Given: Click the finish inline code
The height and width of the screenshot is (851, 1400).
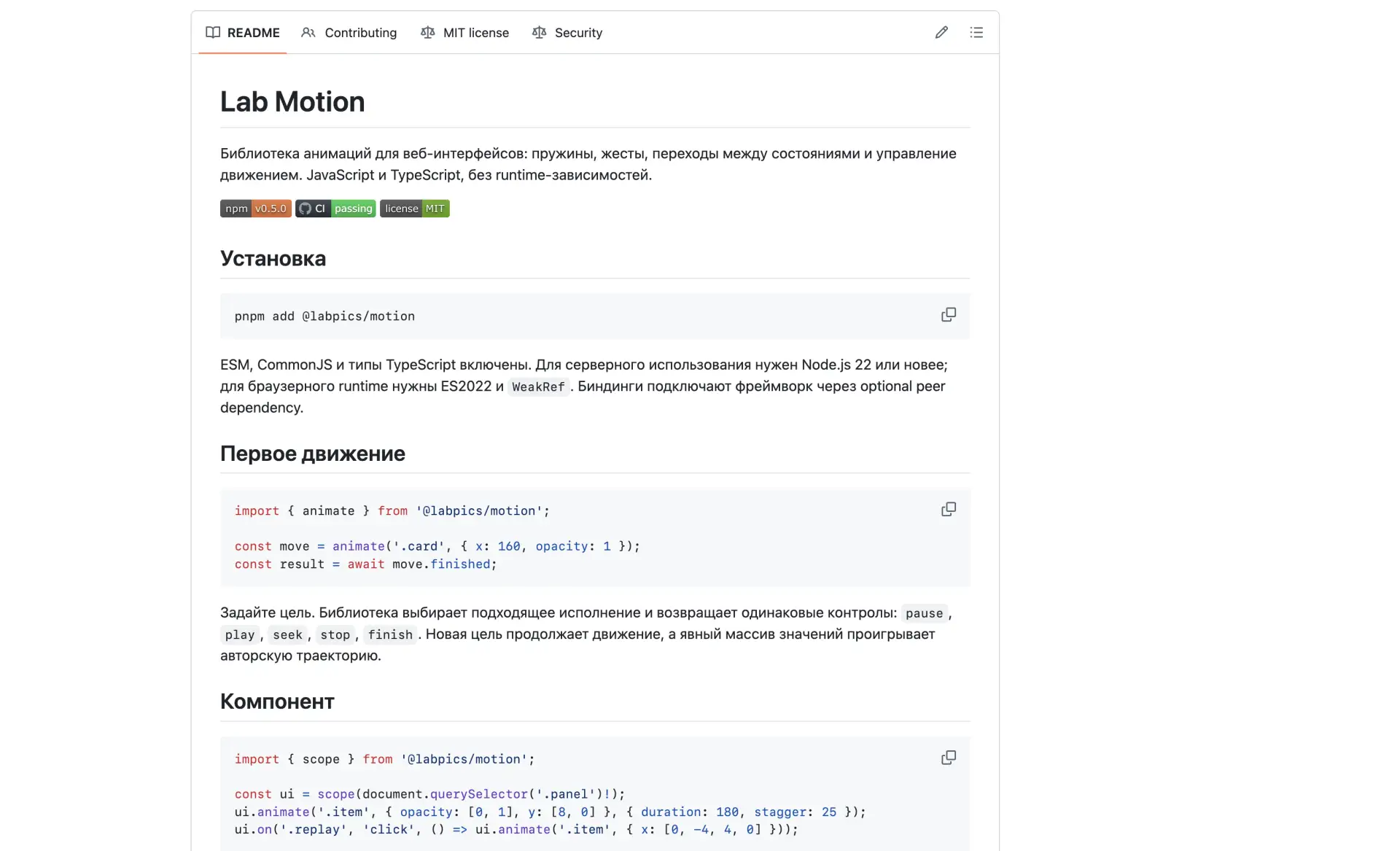Looking at the screenshot, I should click(390, 634).
